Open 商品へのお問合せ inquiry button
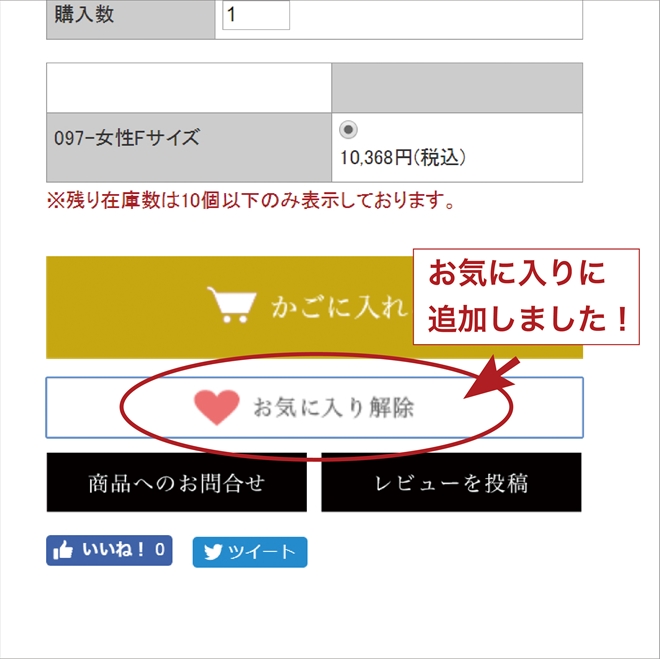The width and height of the screenshot is (660, 659). coord(177,482)
